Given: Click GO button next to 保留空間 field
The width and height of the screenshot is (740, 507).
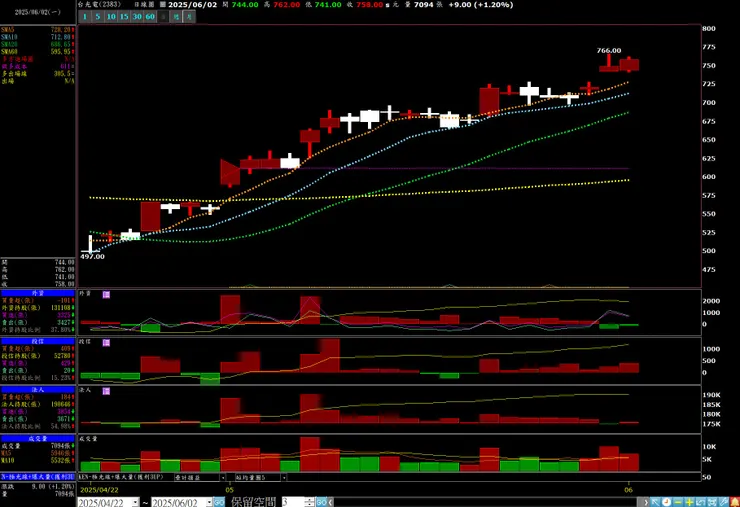Looking at the screenshot, I should [321, 502].
